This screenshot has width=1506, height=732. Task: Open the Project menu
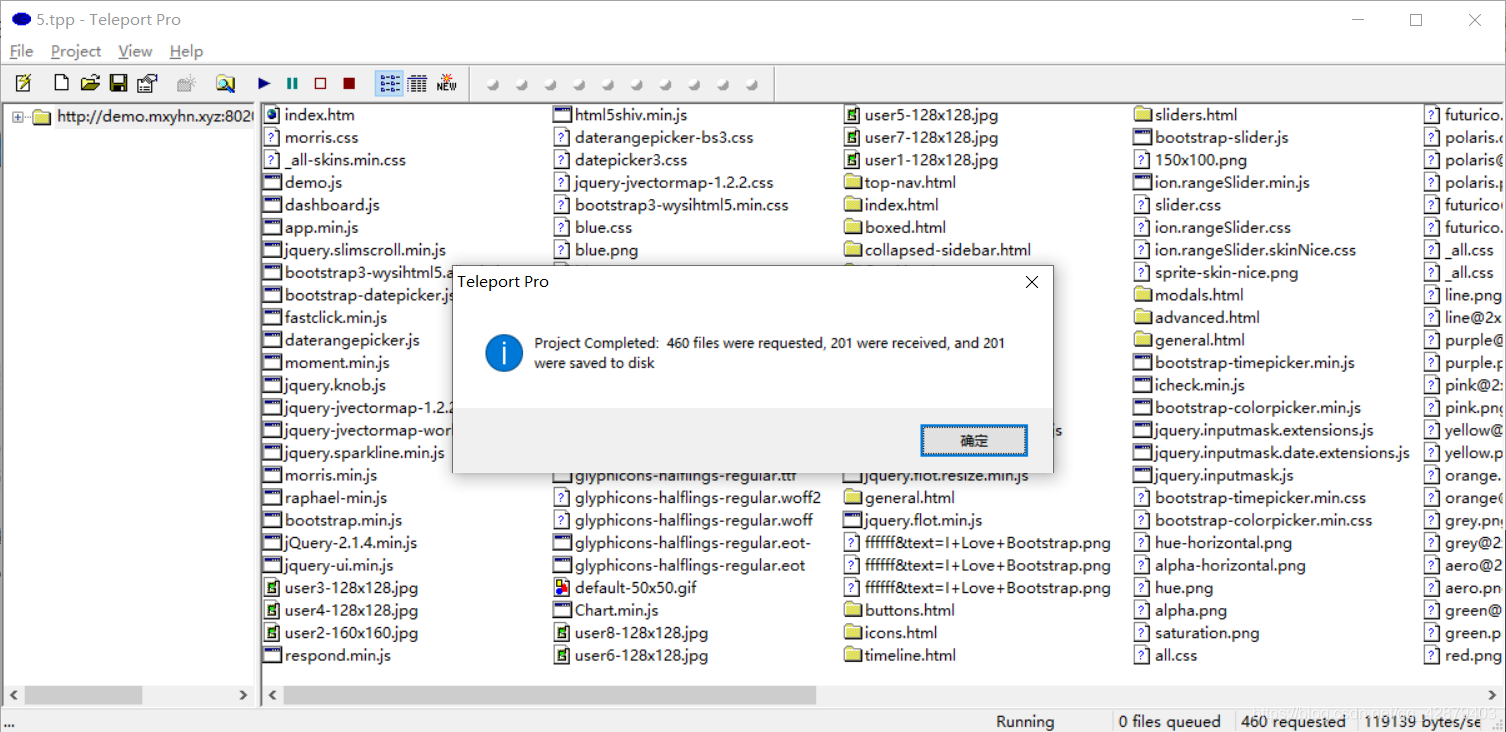(76, 51)
